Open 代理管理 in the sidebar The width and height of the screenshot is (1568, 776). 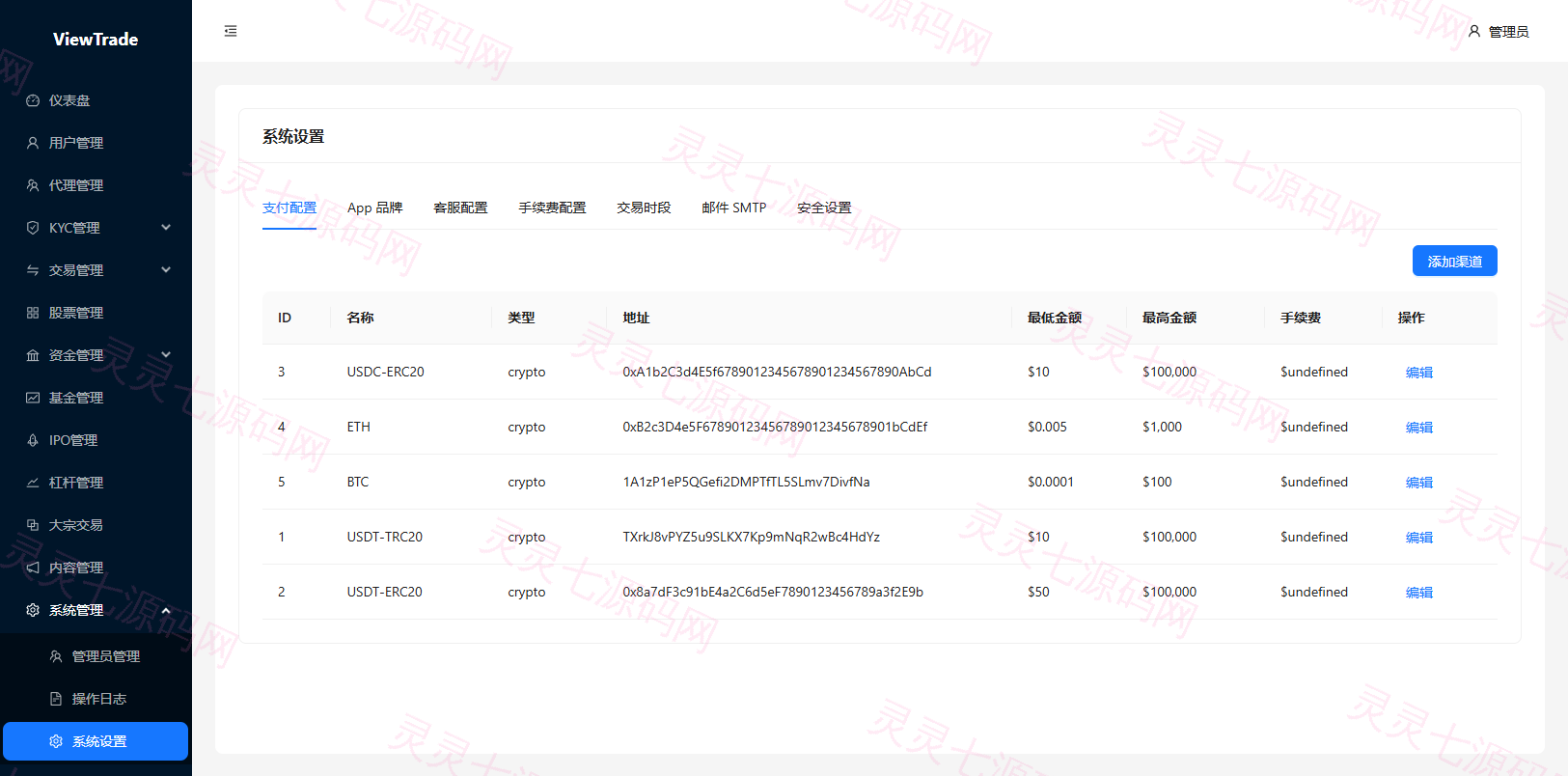coord(96,185)
